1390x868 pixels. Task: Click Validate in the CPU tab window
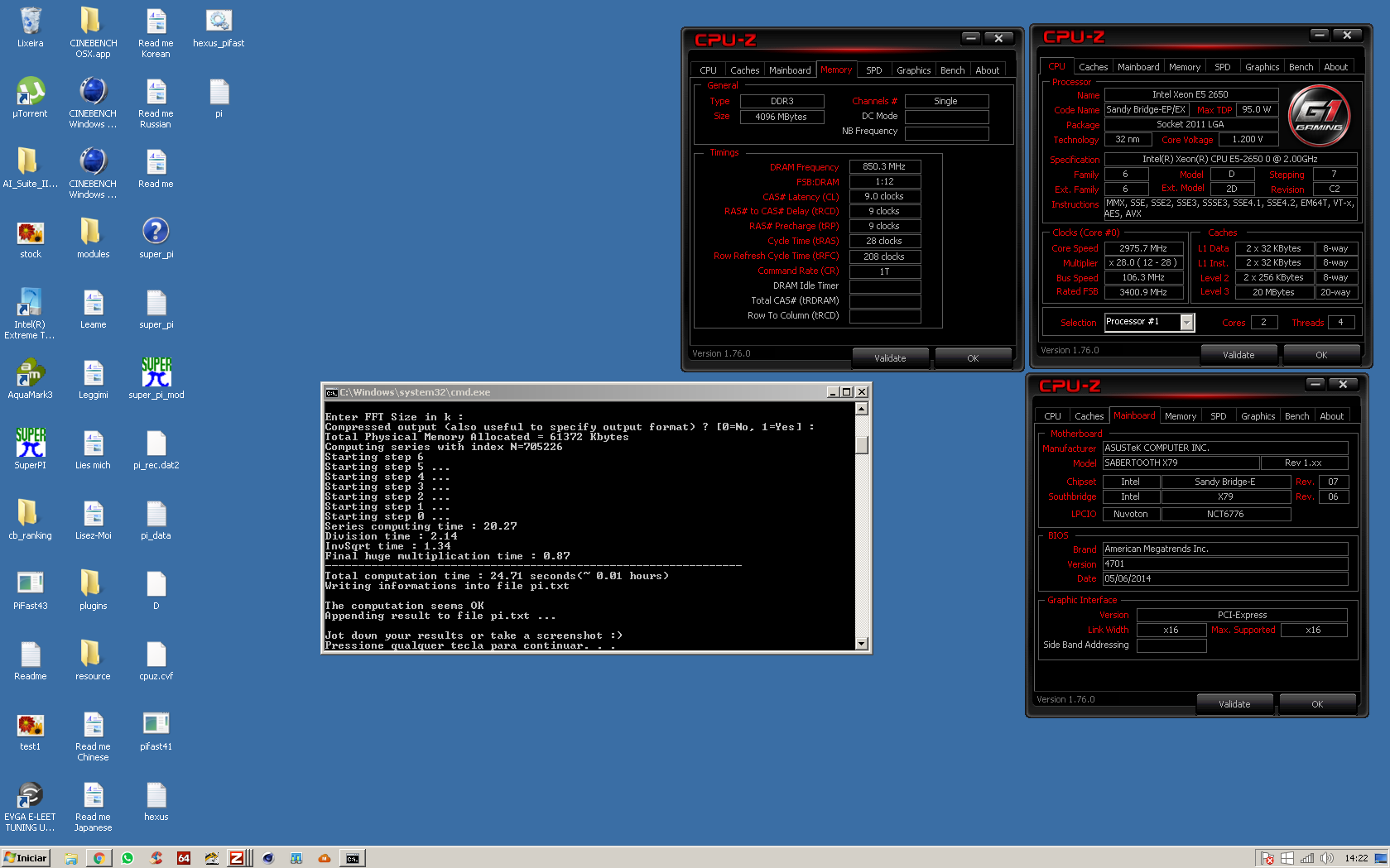1238,355
